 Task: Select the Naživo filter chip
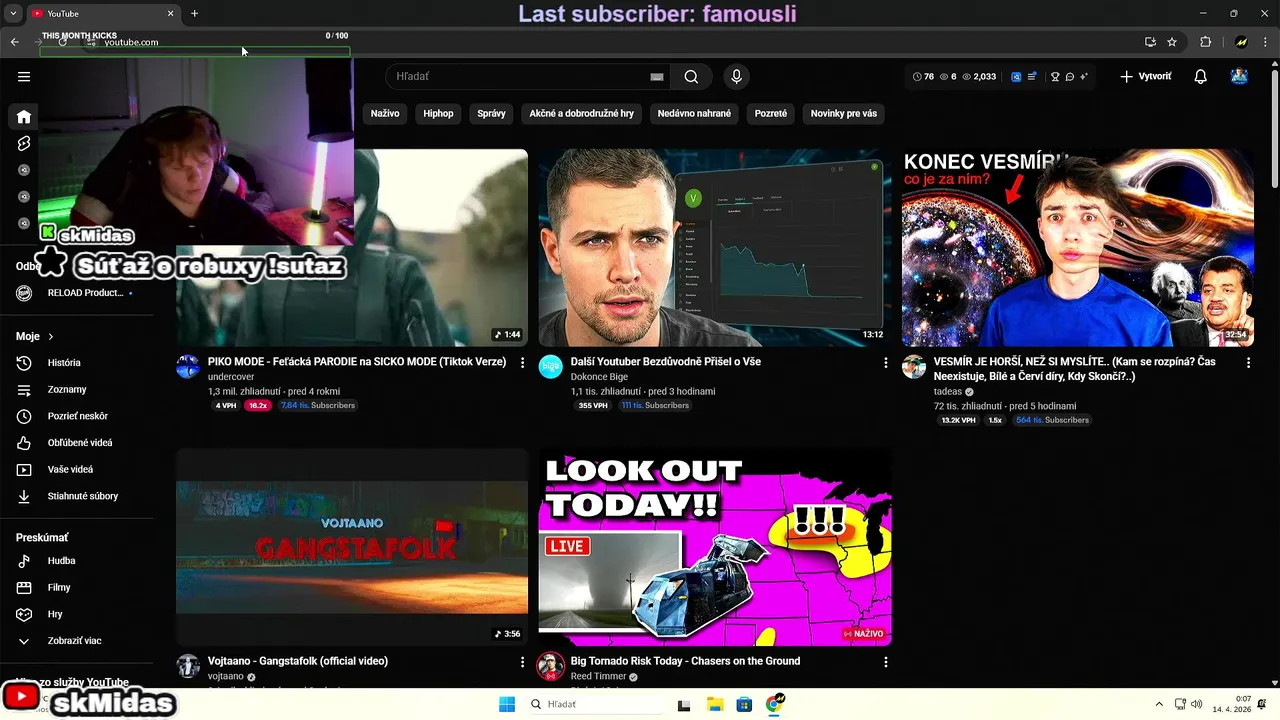click(385, 114)
